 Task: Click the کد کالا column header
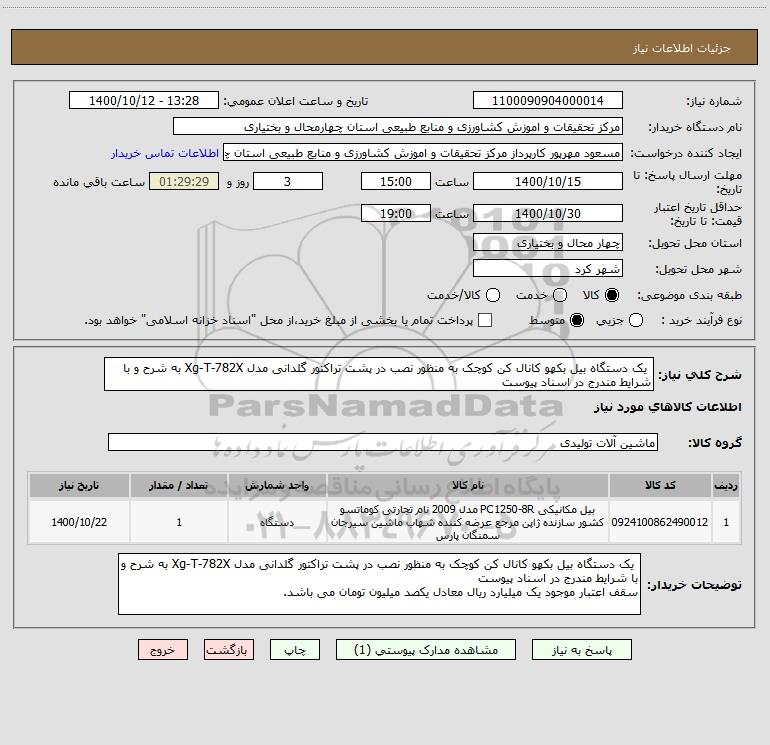(x=660, y=485)
